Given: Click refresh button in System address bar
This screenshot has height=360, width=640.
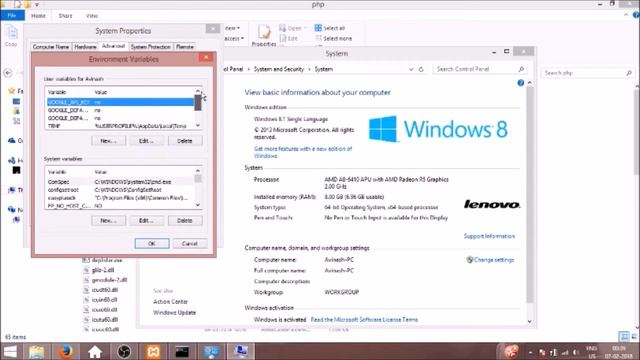Looking at the screenshot, I should pos(421,69).
